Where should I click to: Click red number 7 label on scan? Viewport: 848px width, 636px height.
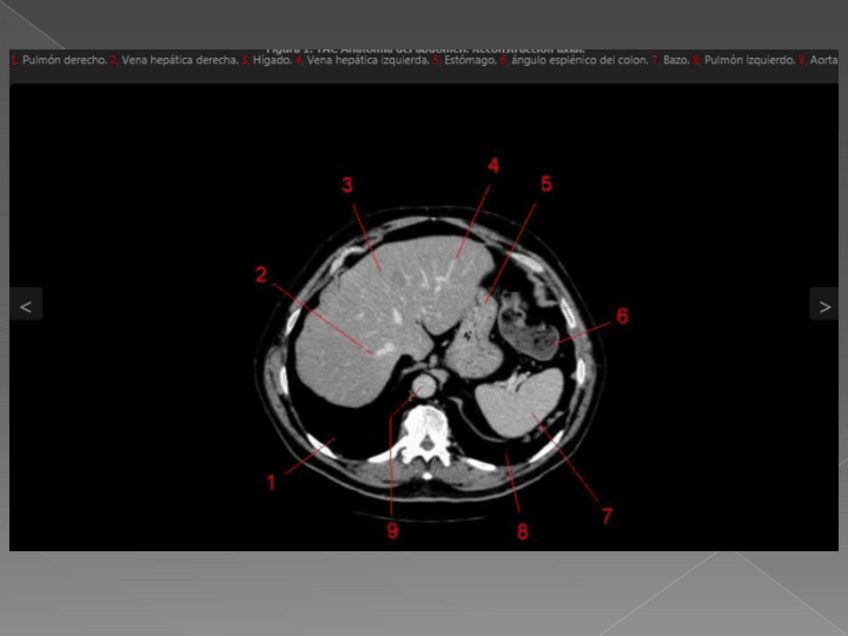pos(606,515)
